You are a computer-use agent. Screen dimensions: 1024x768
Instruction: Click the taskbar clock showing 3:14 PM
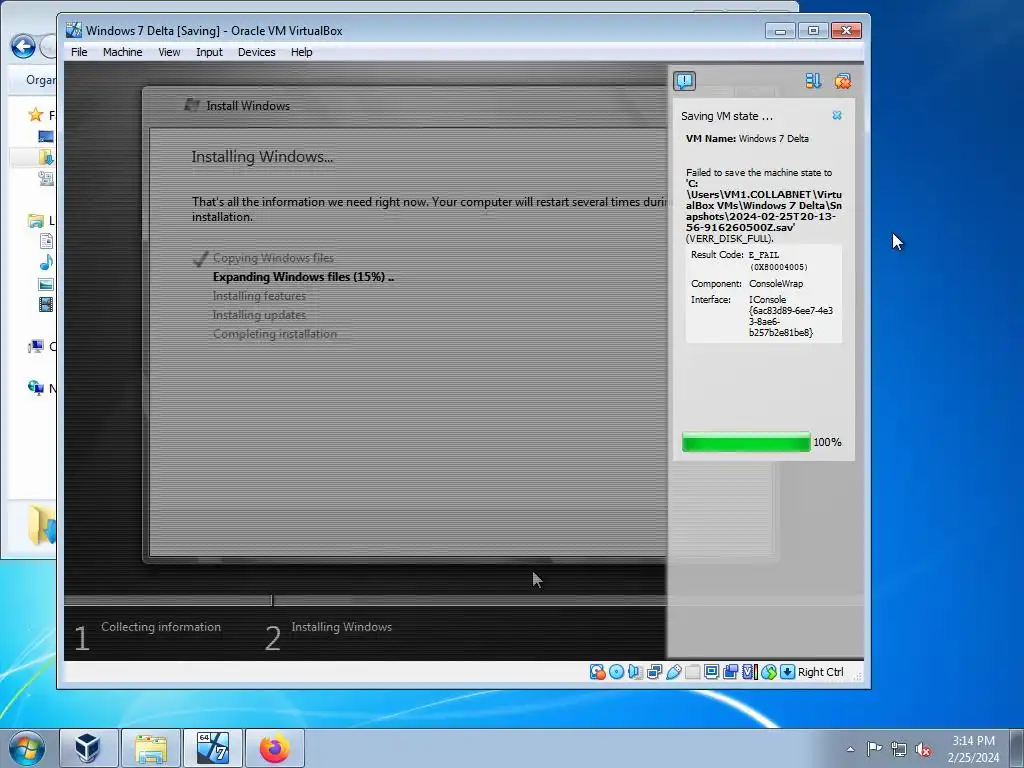pos(973,749)
